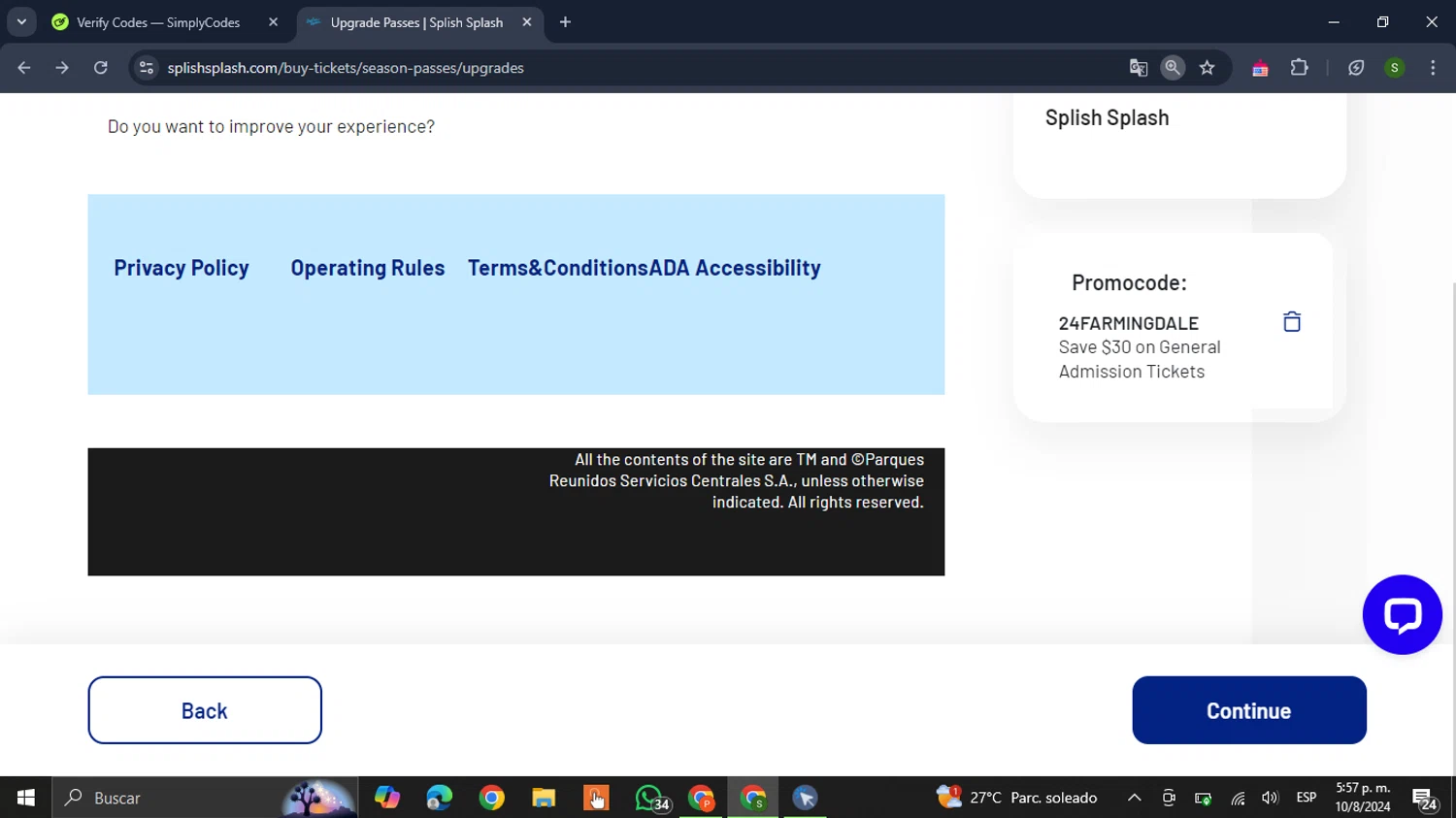Open the US flag extension icon

[x=1260, y=68]
